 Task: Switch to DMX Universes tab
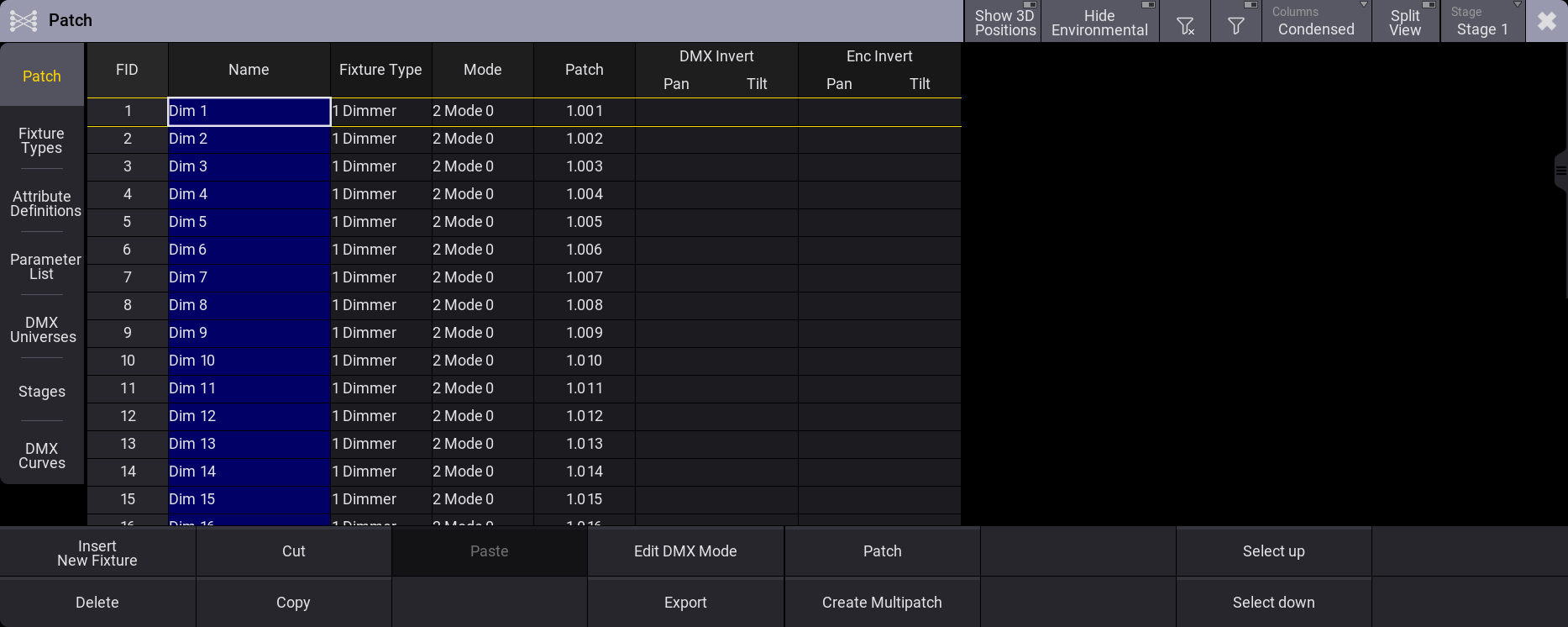pyautogui.click(x=42, y=329)
